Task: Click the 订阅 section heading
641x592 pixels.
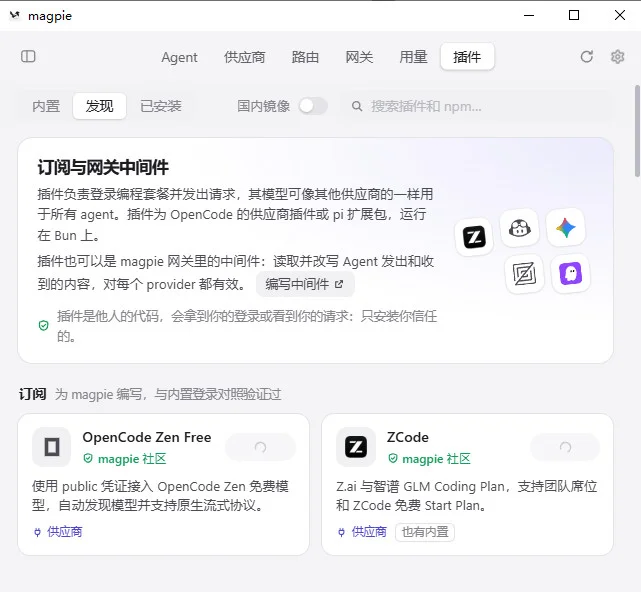Action: pos(32,395)
